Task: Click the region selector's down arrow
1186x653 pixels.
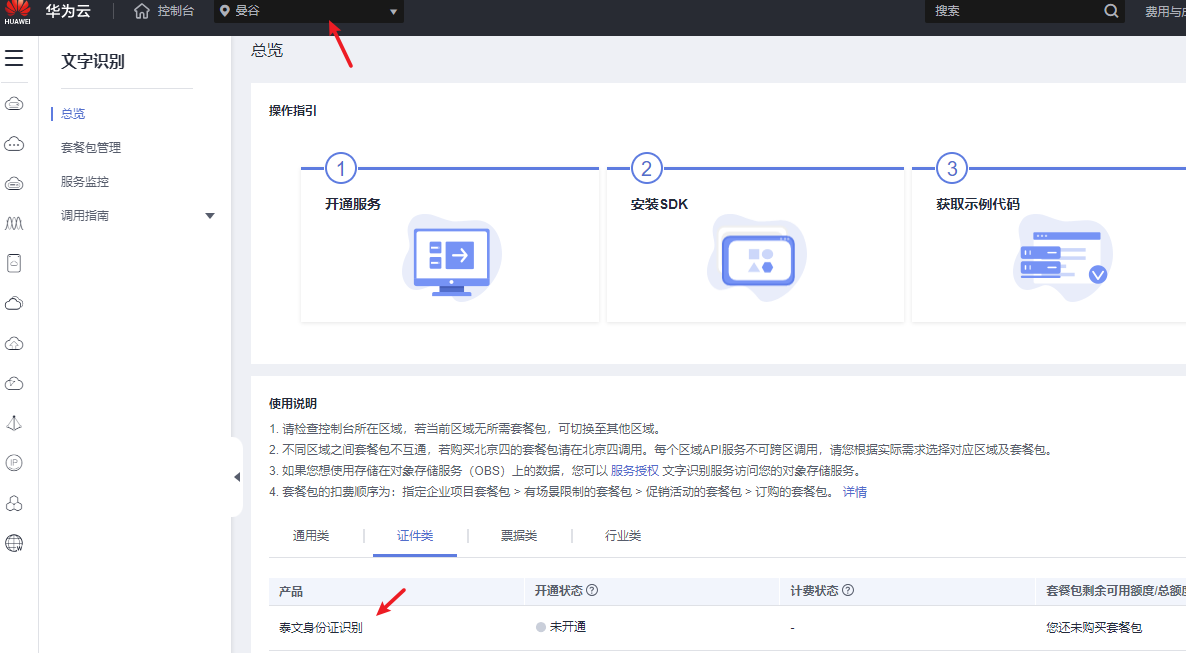Action: pyautogui.click(x=393, y=12)
